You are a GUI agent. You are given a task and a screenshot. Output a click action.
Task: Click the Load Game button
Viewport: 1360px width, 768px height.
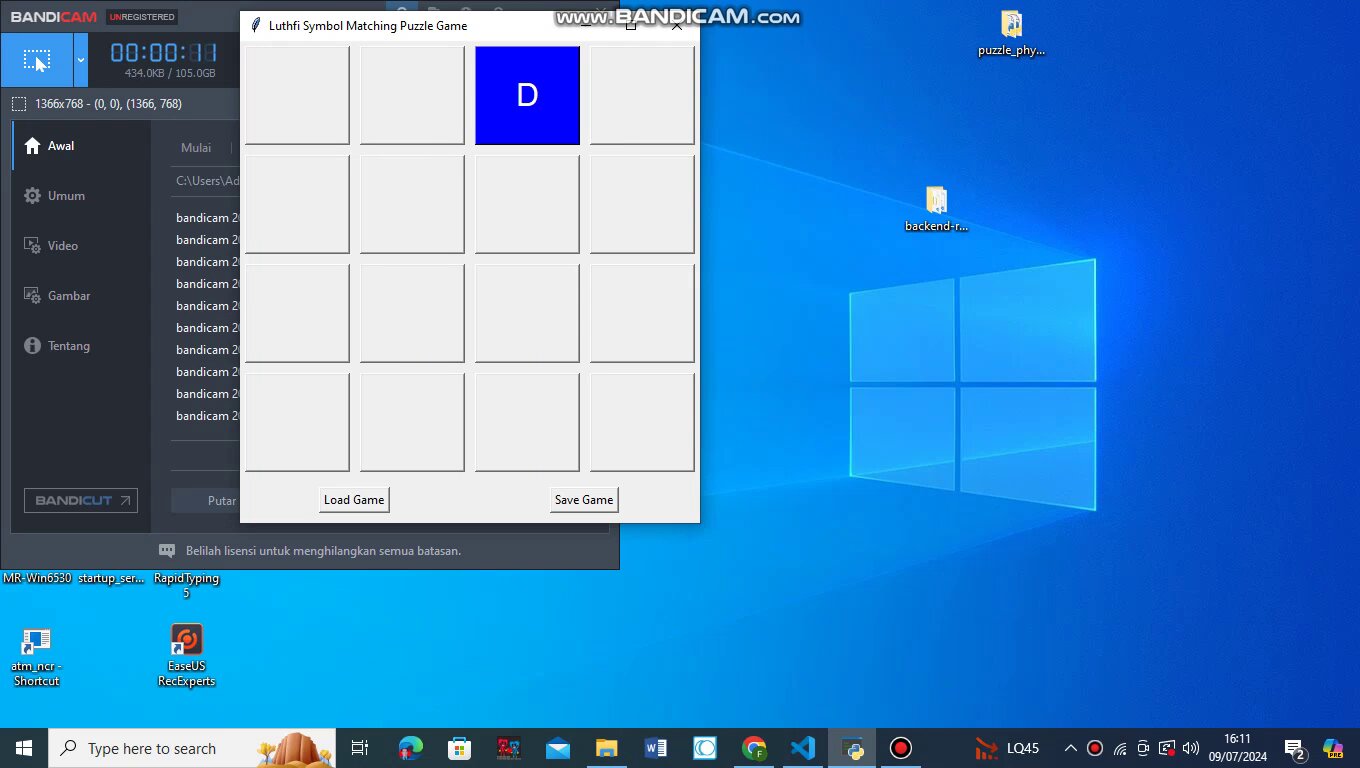[x=354, y=500]
